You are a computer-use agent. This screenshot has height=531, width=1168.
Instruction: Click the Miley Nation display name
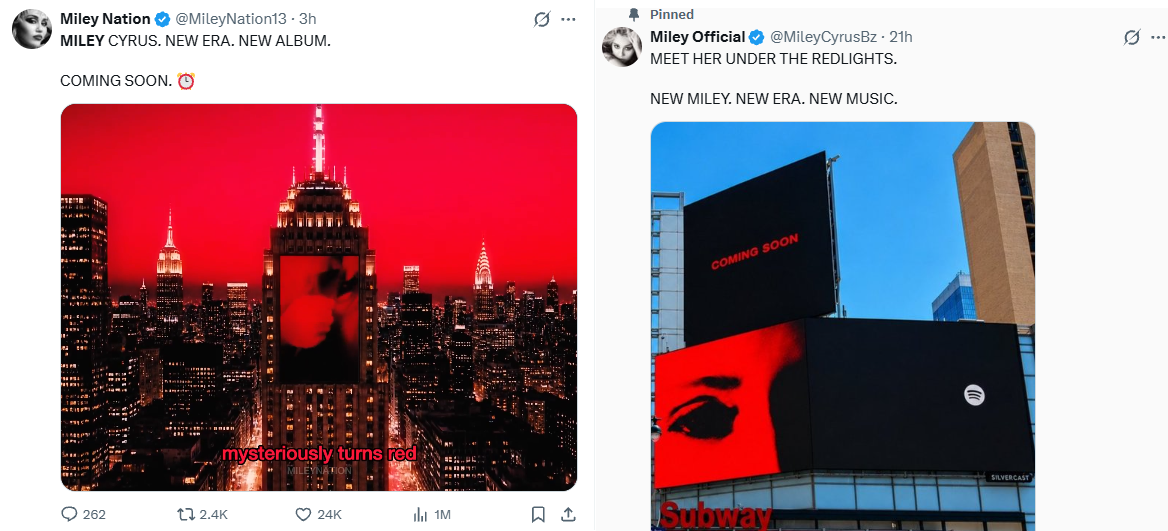[105, 19]
